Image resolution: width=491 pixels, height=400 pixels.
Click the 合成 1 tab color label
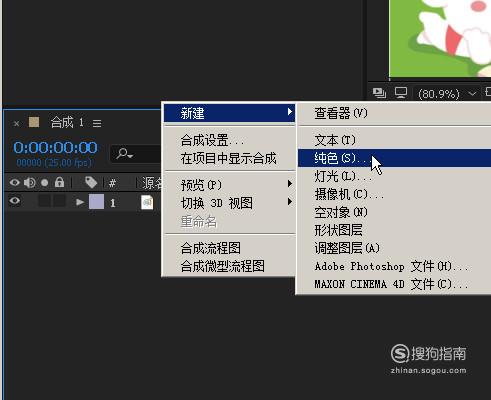tap(34, 122)
